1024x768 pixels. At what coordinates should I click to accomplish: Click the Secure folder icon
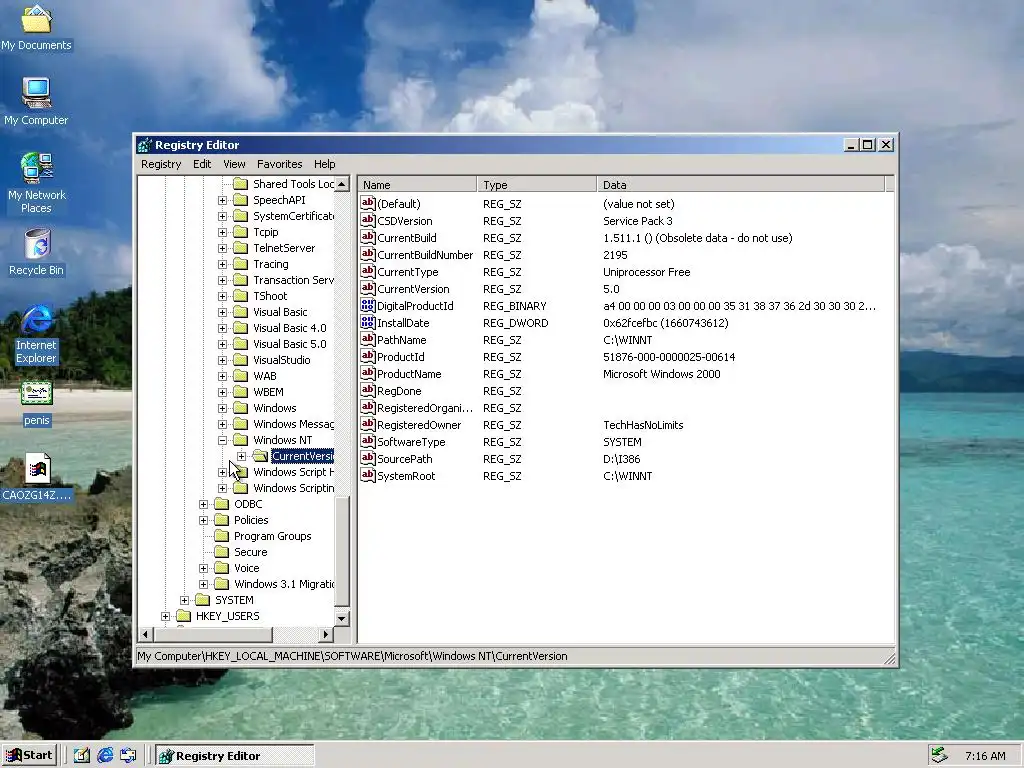pos(222,552)
